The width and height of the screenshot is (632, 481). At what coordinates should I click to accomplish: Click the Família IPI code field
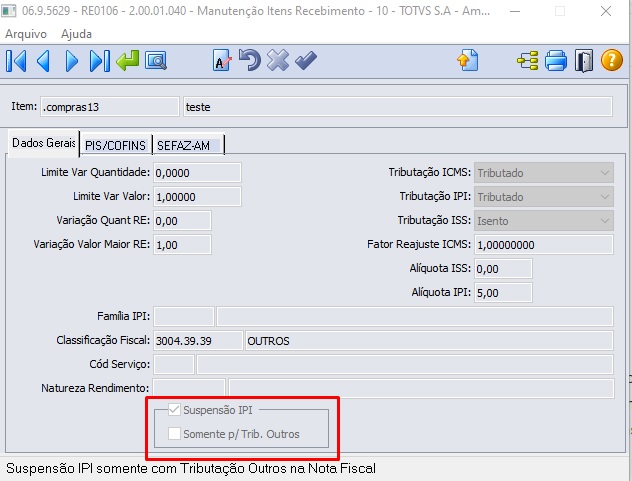[x=184, y=317]
